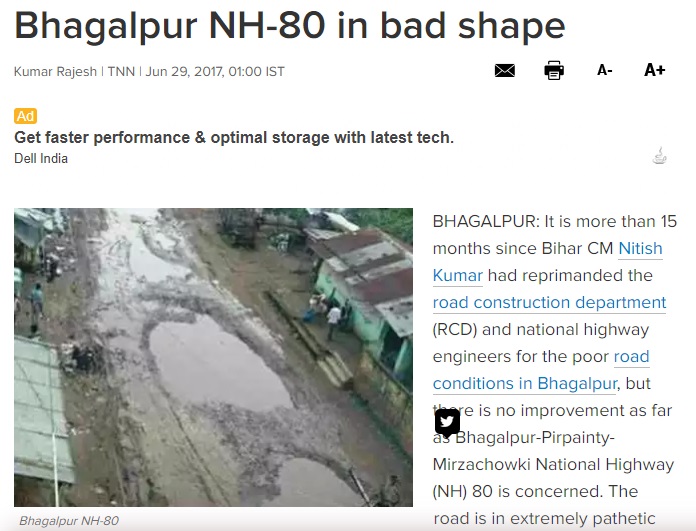Click the print article printer icon

coord(554,70)
